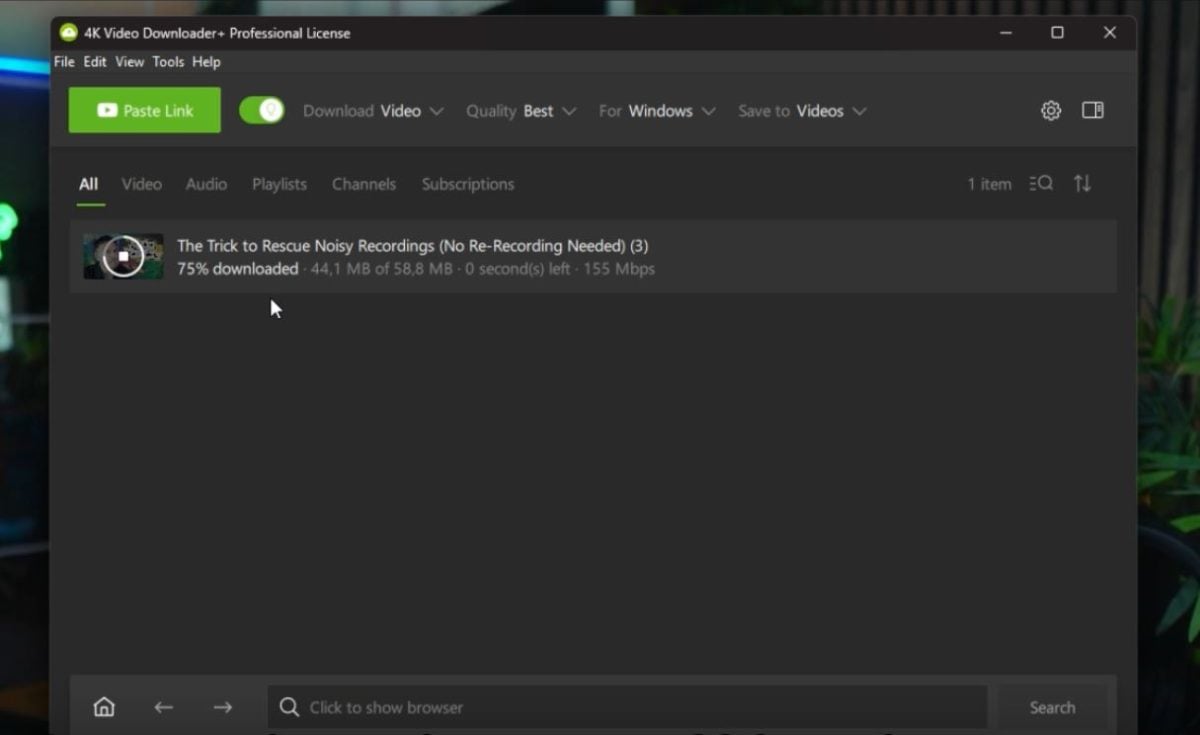Open the Help menu
The height and width of the screenshot is (735, 1200).
(206, 62)
